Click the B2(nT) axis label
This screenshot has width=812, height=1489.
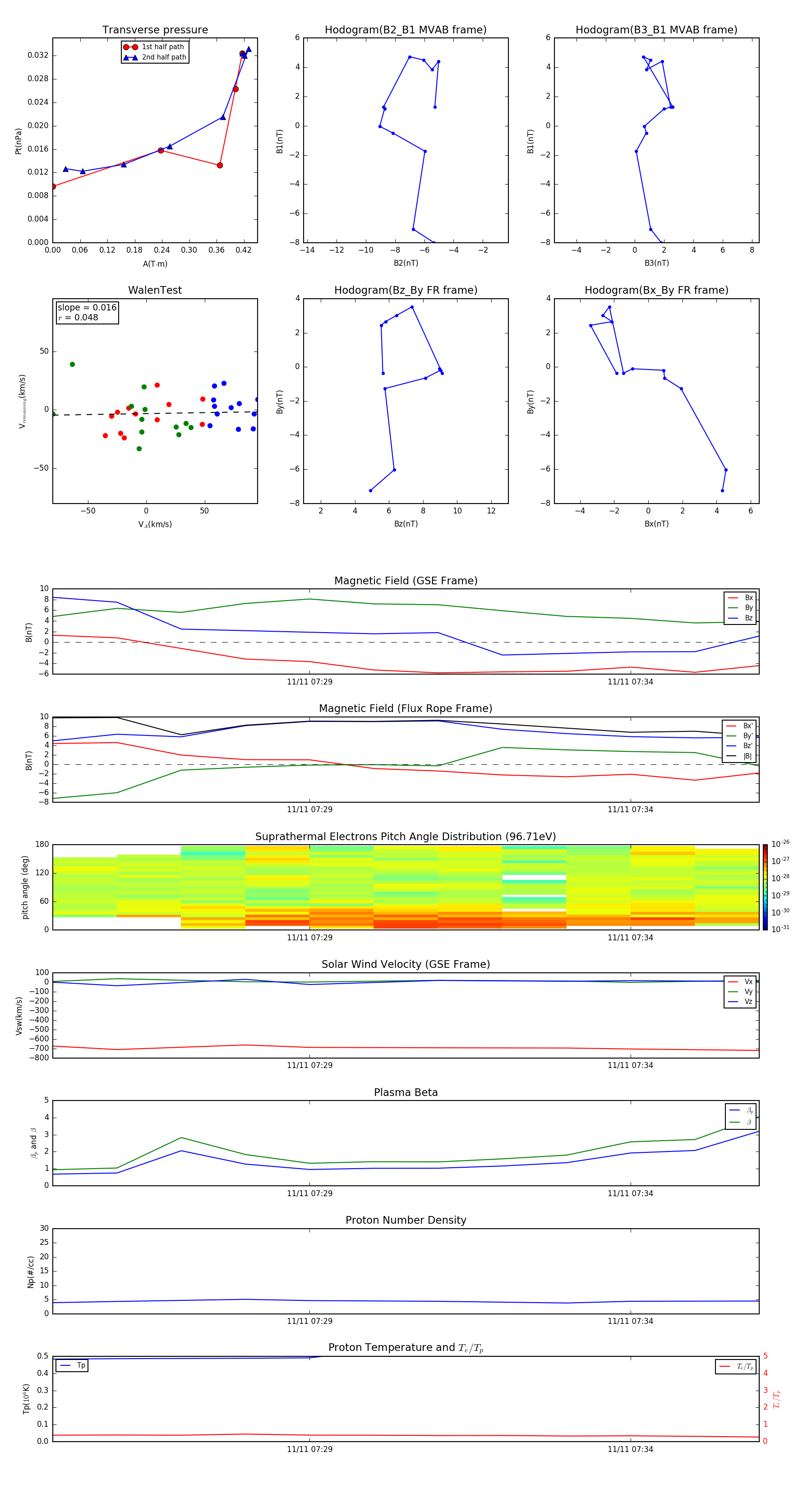coord(406,263)
